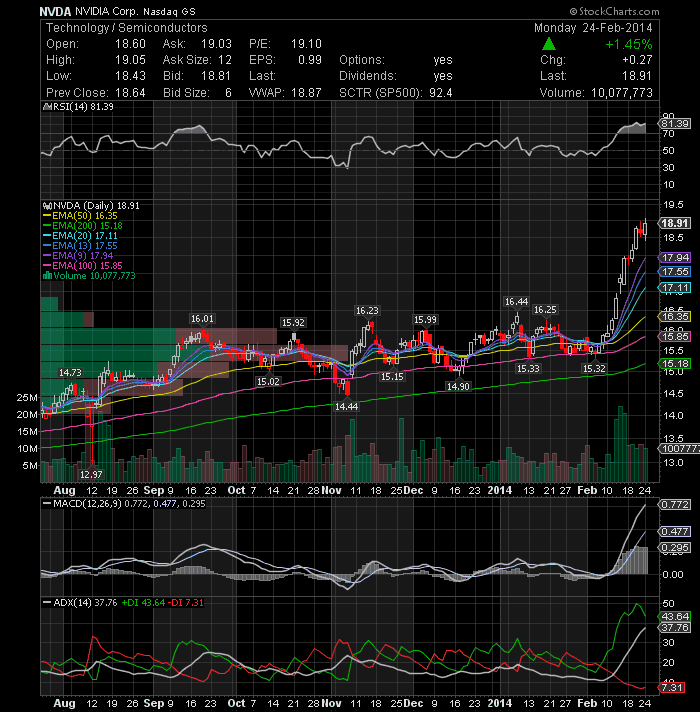Click the header Volume value 10,077,773
Image resolution: width=700 pixels, height=712 pixels.
622,93
